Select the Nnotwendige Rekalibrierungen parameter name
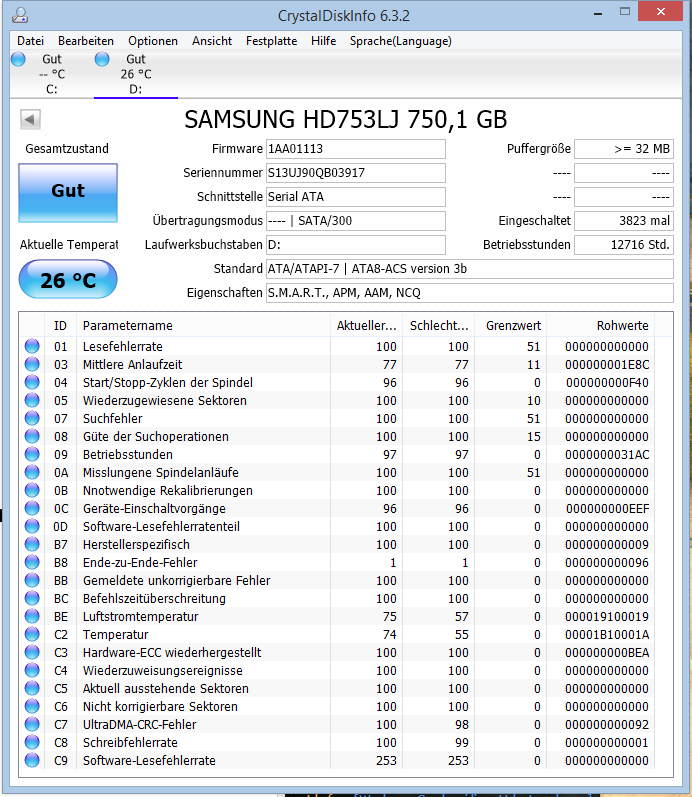692x797 pixels. coord(168,491)
